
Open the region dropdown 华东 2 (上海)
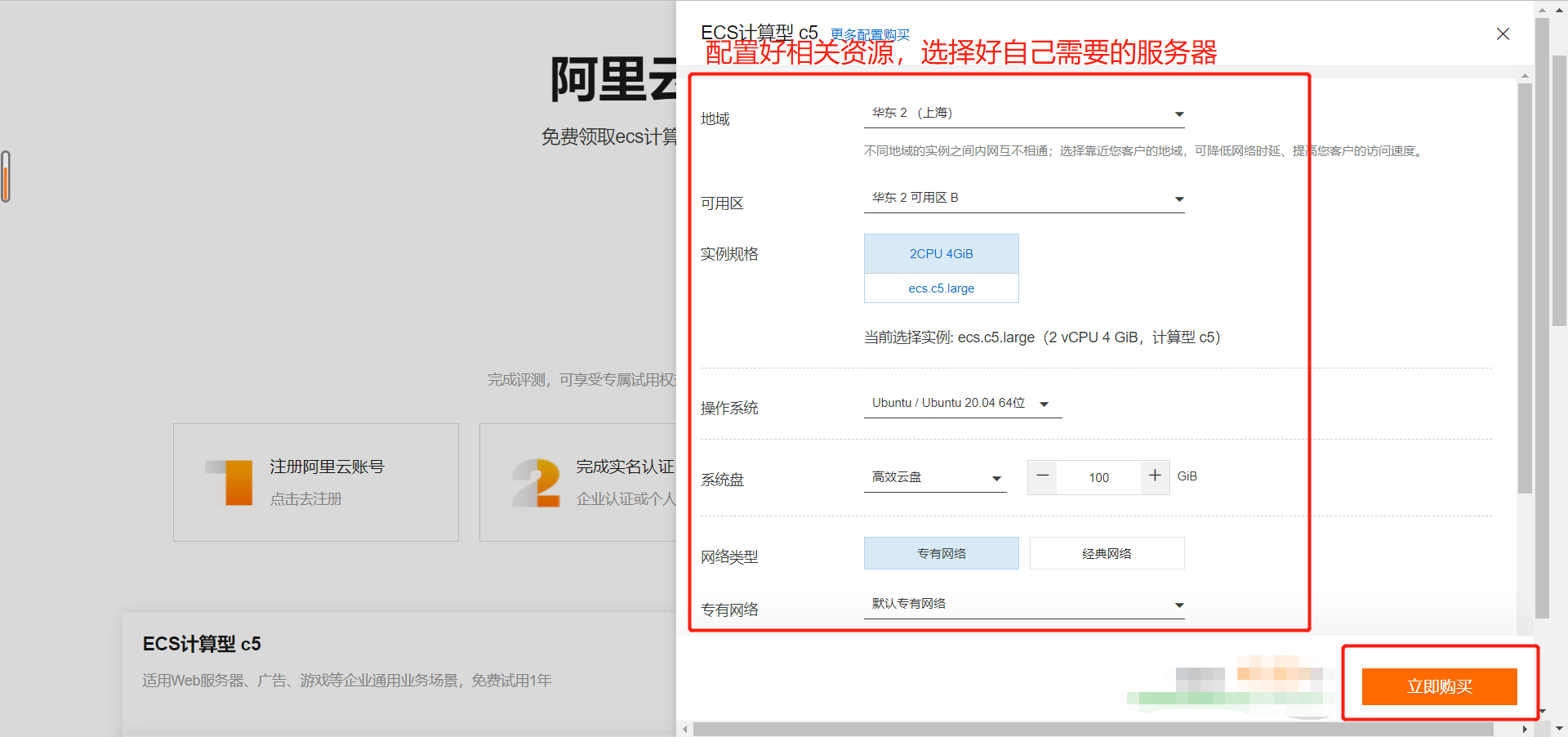(x=1024, y=114)
